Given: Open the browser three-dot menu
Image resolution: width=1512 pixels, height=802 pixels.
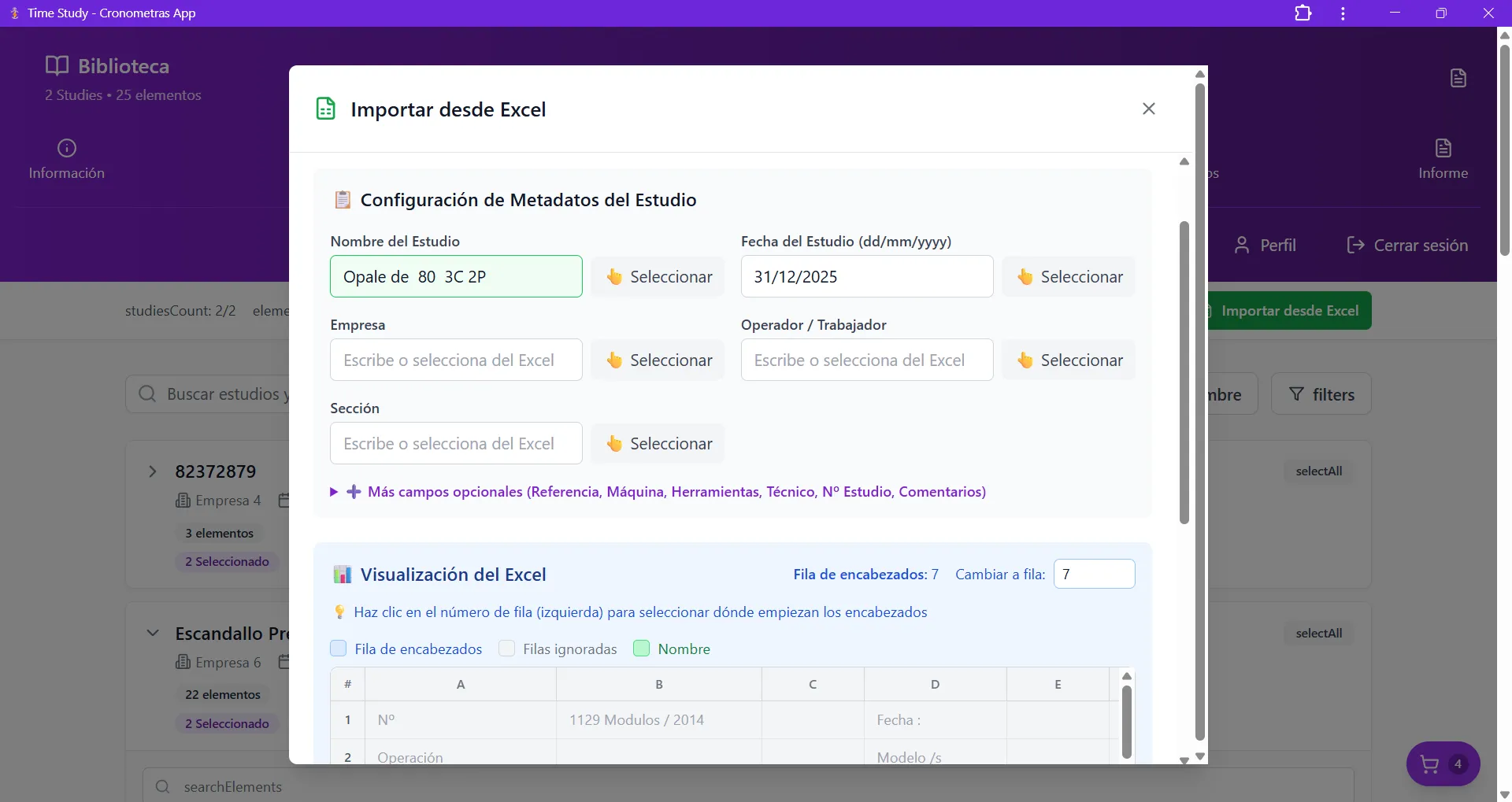Looking at the screenshot, I should (x=1342, y=13).
